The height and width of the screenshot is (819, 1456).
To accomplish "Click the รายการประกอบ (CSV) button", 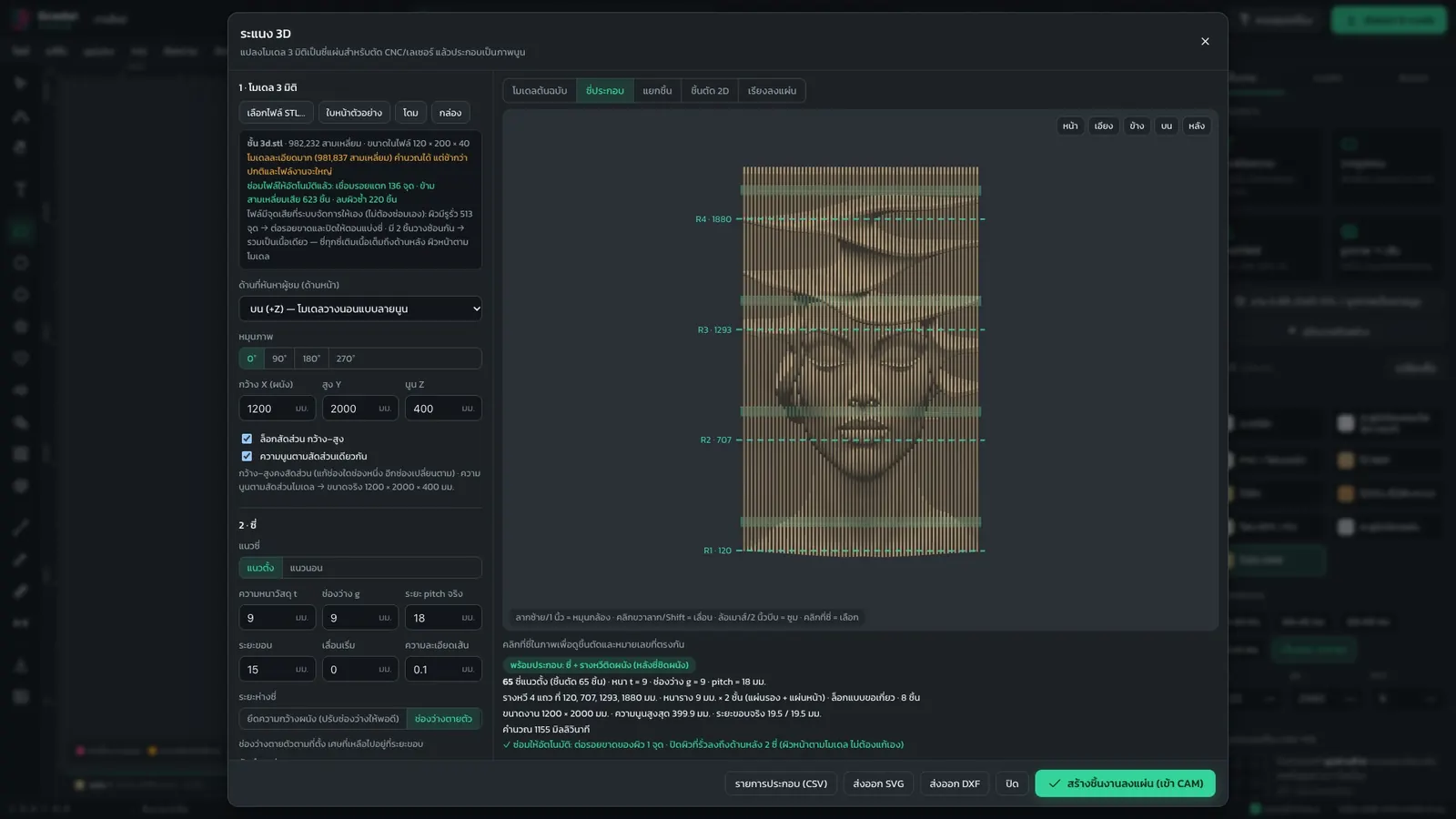I will point(781,784).
